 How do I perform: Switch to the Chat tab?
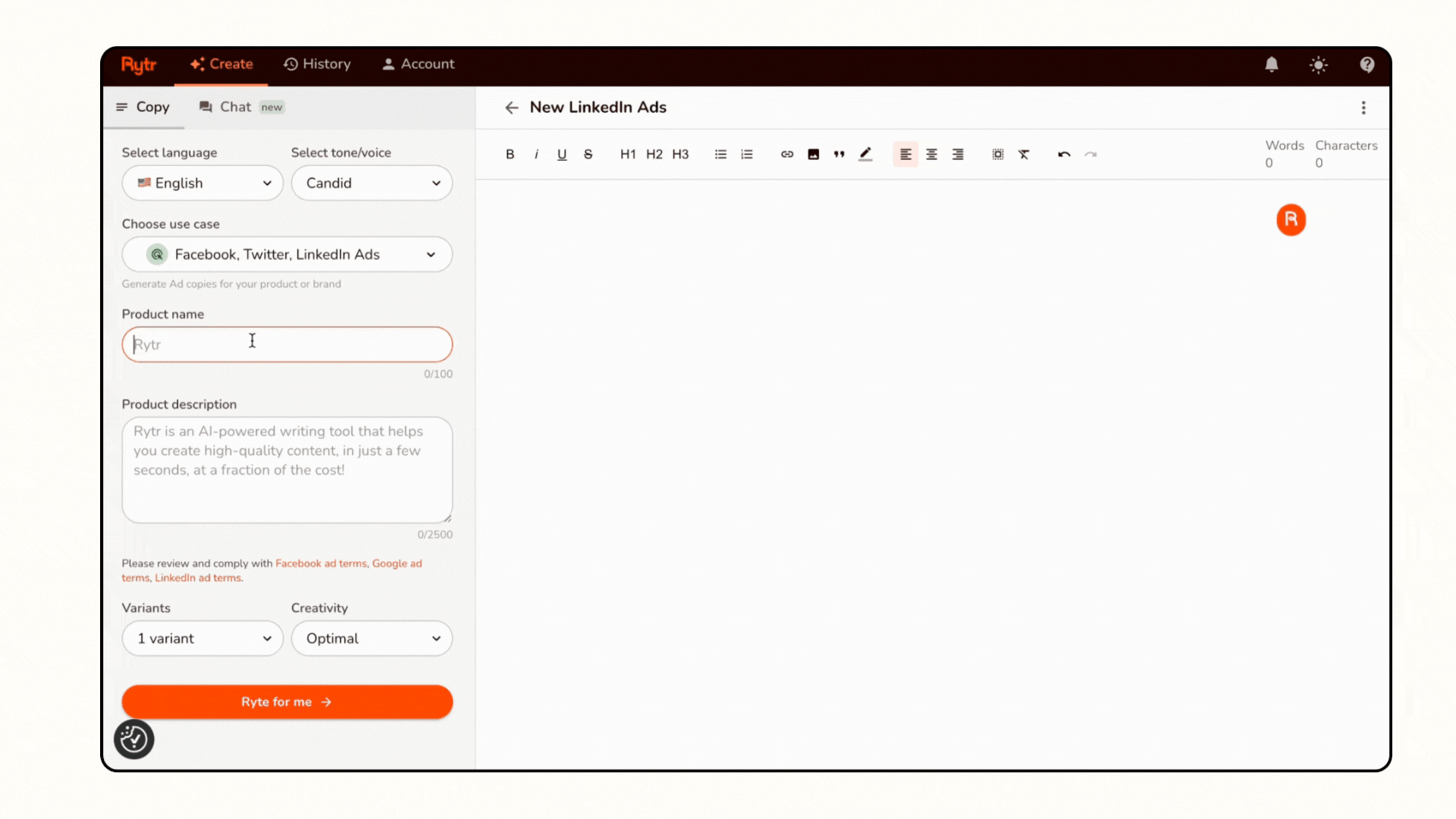pos(235,107)
